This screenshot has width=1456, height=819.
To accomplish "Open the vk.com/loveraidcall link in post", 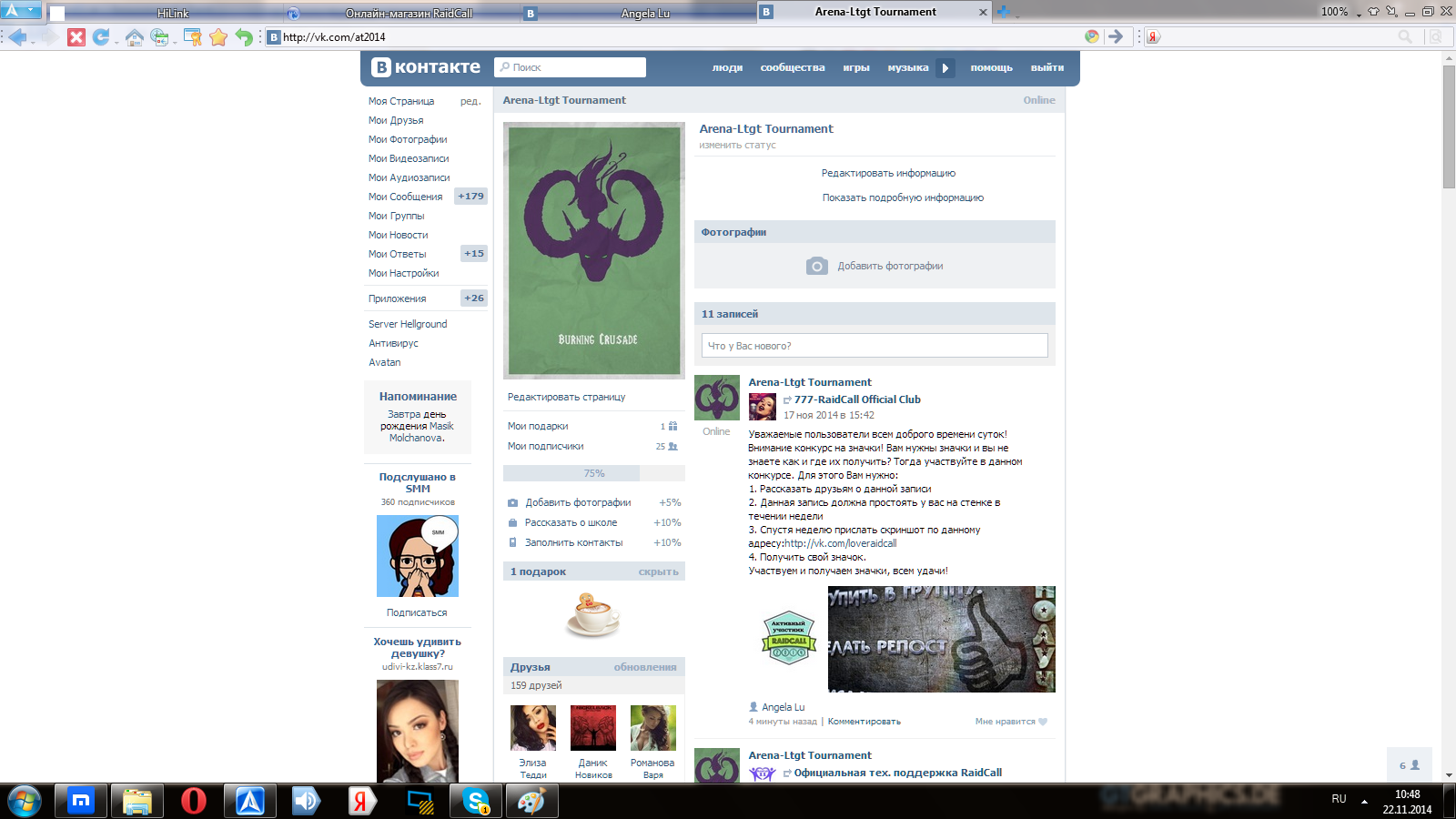I will click(x=841, y=543).
